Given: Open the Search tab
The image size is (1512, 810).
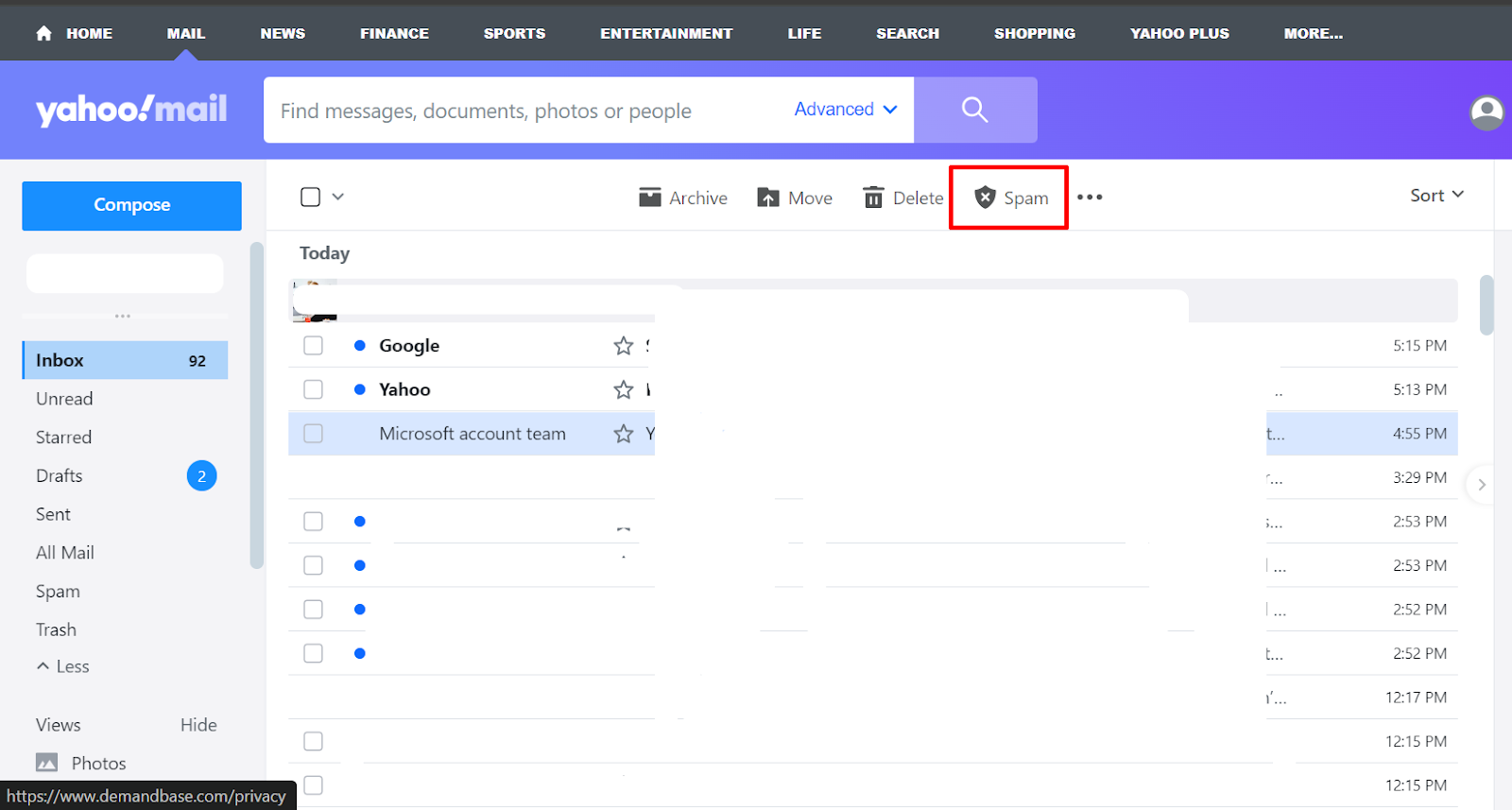Looking at the screenshot, I should 907,33.
